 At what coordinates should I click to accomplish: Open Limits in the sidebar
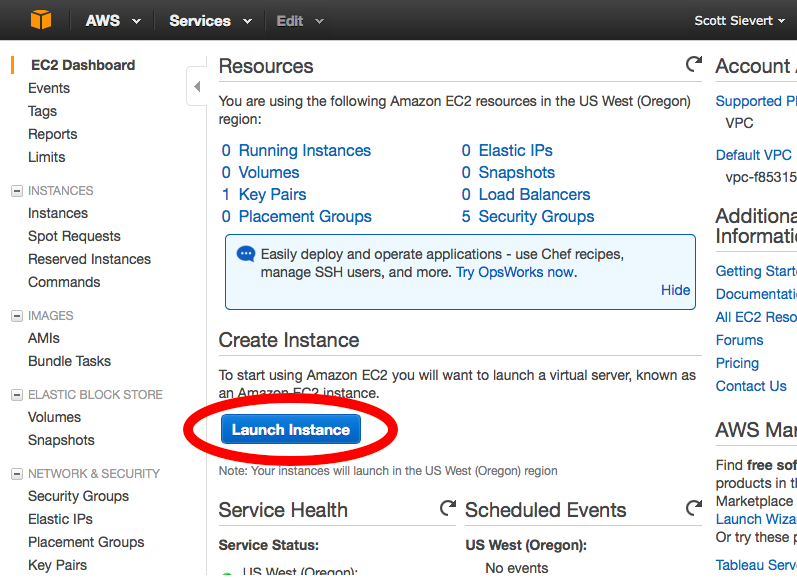pyautogui.click(x=46, y=157)
